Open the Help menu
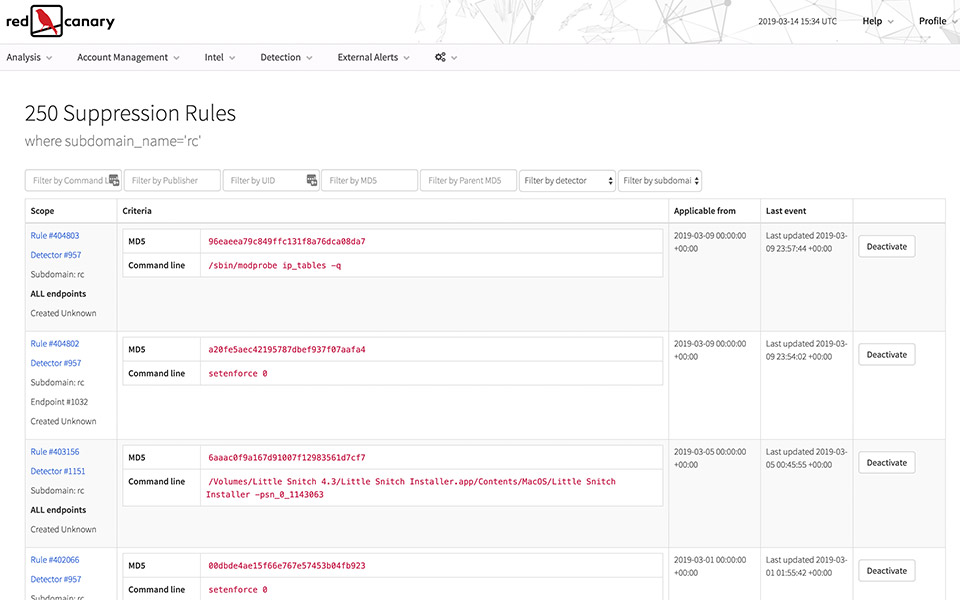 click(878, 21)
